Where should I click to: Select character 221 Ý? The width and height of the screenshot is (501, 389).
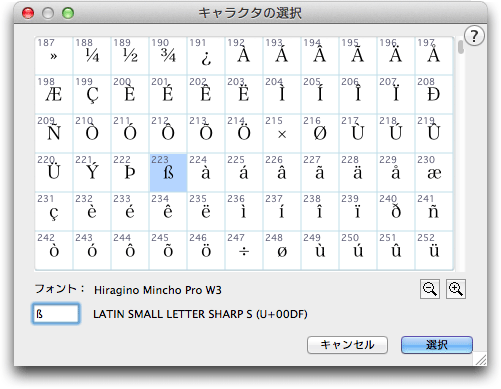pos(92,173)
